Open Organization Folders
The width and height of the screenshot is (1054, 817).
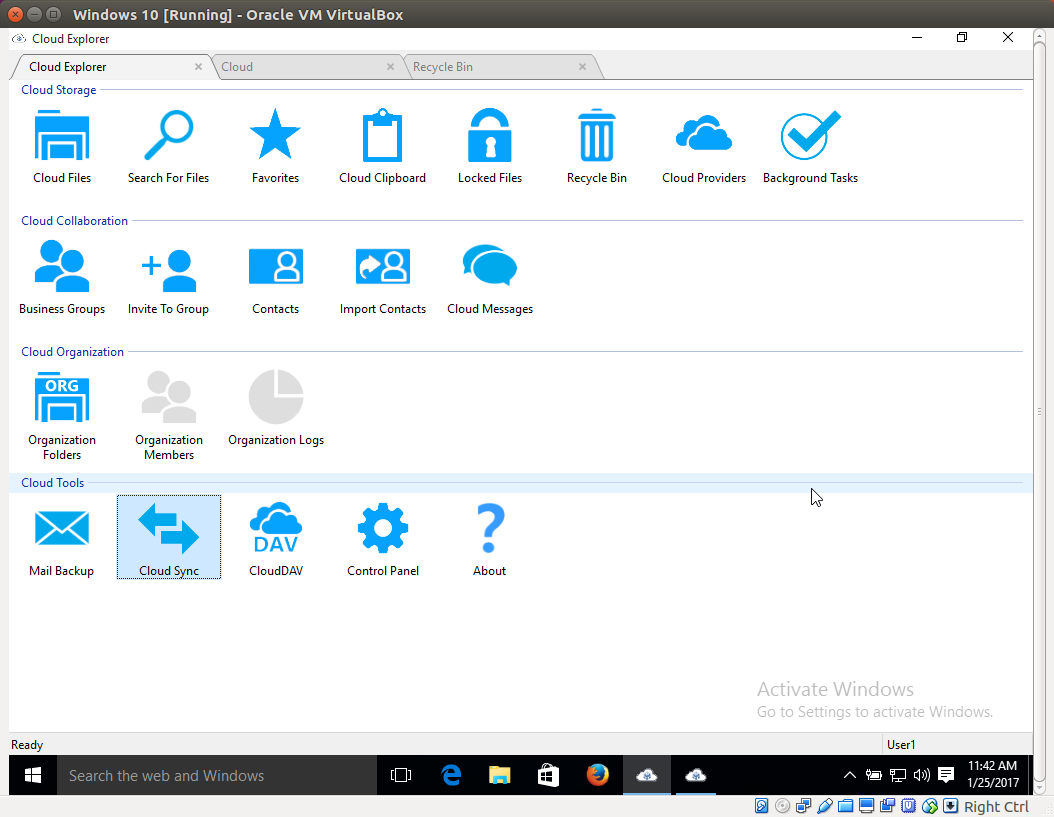62,415
